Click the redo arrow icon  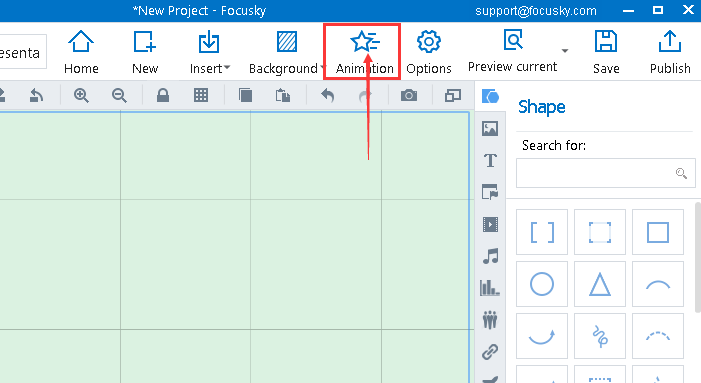coord(365,95)
